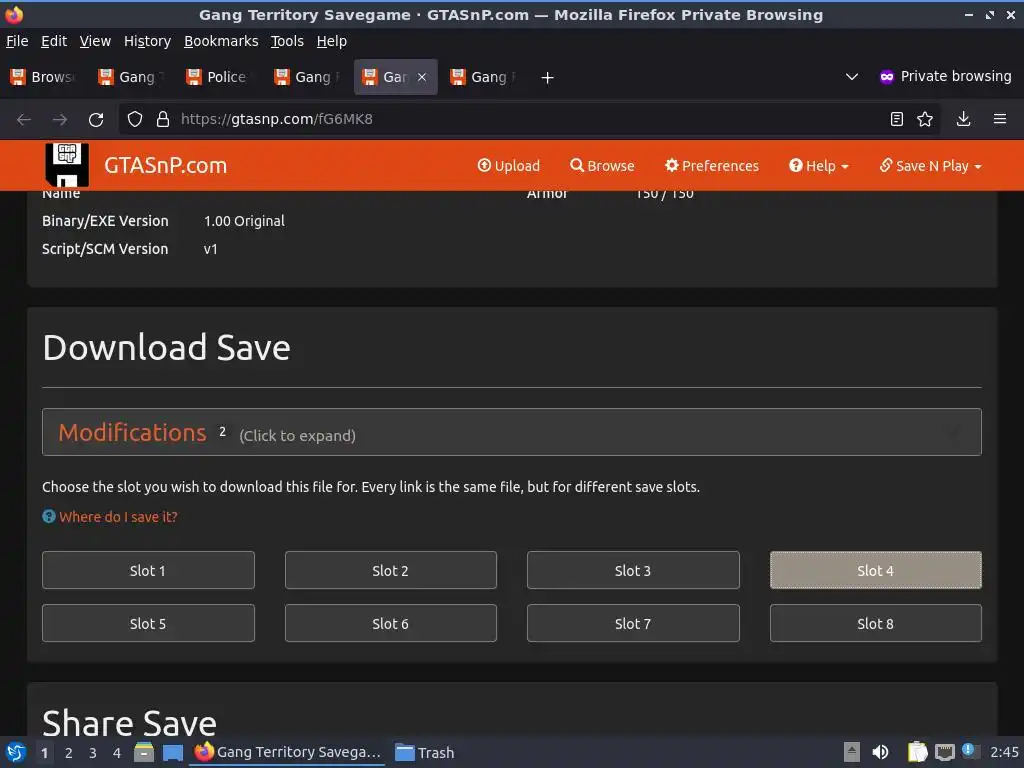Image resolution: width=1024 pixels, height=768 pixels.
Task: Open the Browse page
Action: tap(602, 166)
